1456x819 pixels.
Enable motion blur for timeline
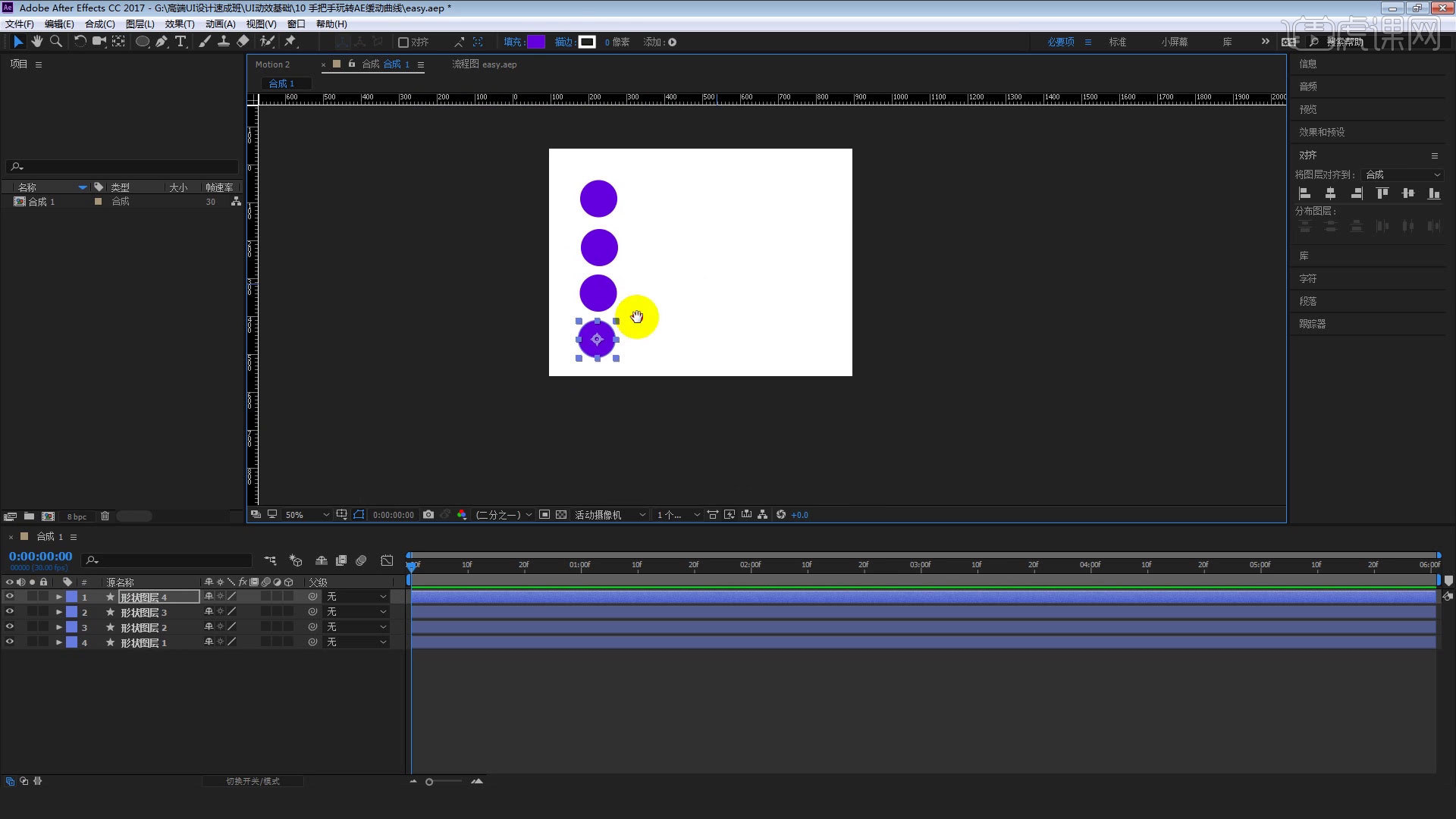point(361,560)
